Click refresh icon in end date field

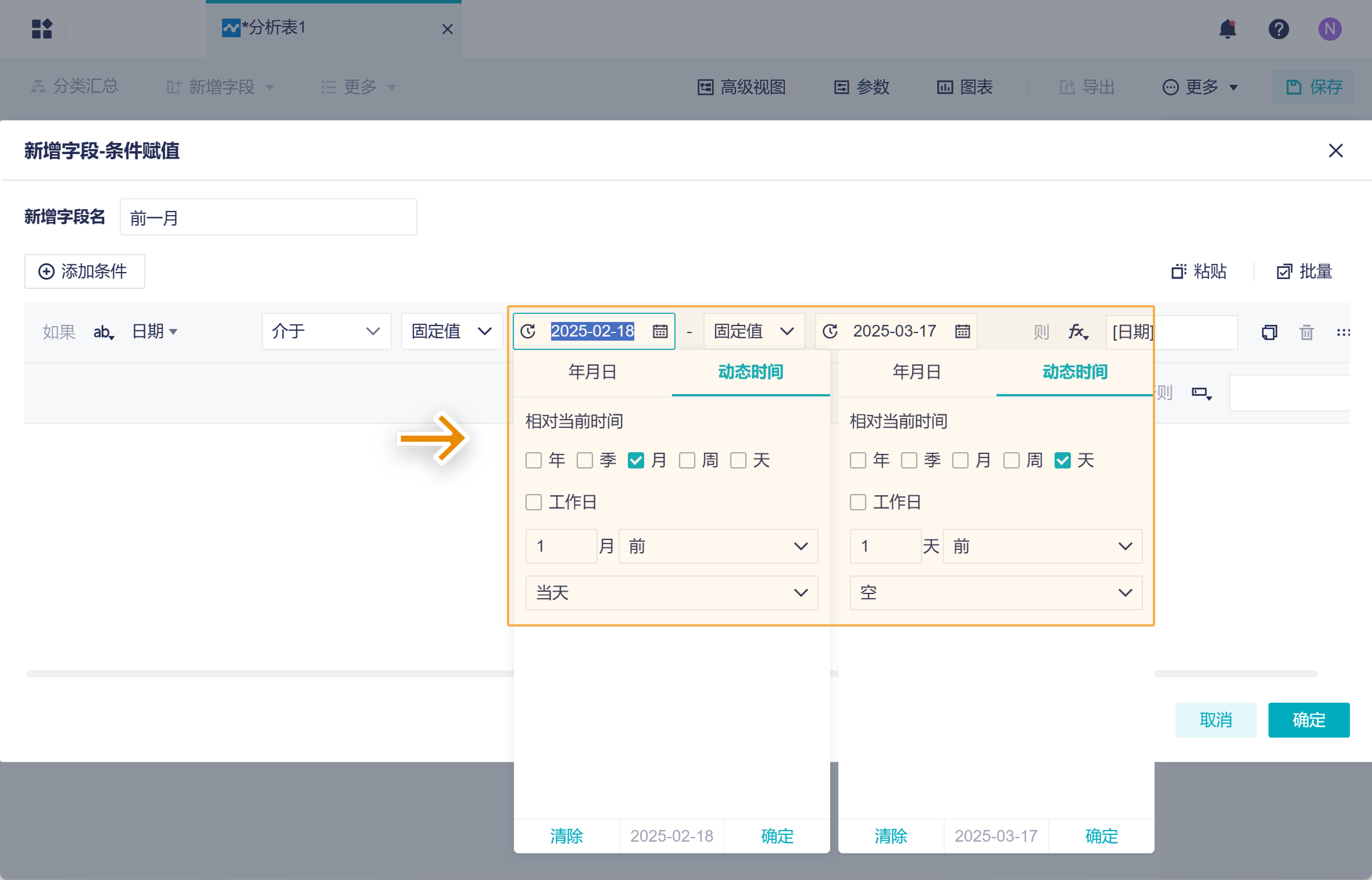(x=830, y=331)
